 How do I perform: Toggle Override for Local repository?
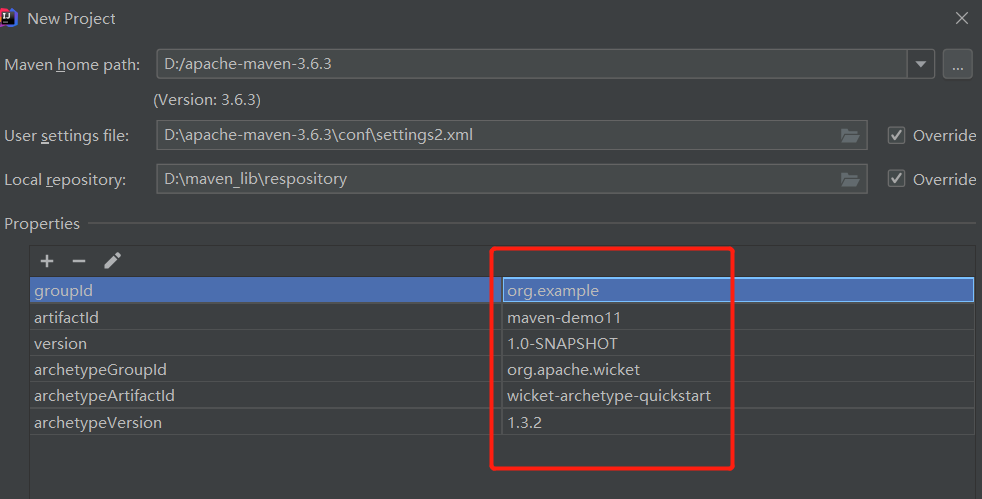pos(896,179)
